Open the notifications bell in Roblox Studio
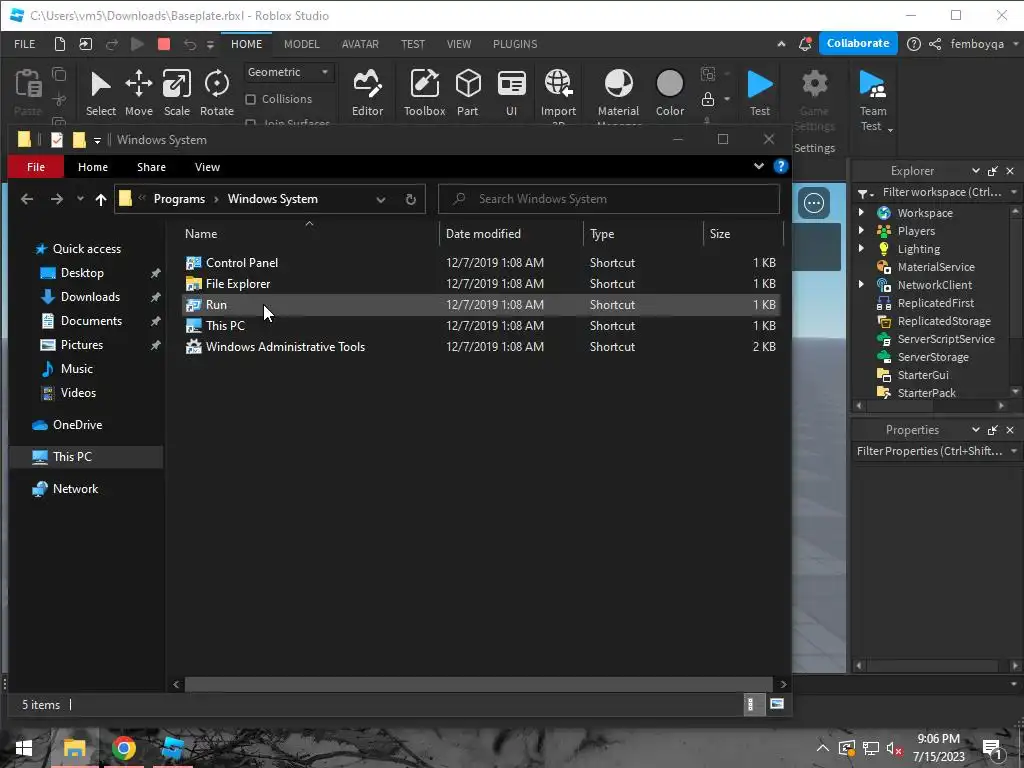Viewport: 1024px width, 768px height. [805, 44]
